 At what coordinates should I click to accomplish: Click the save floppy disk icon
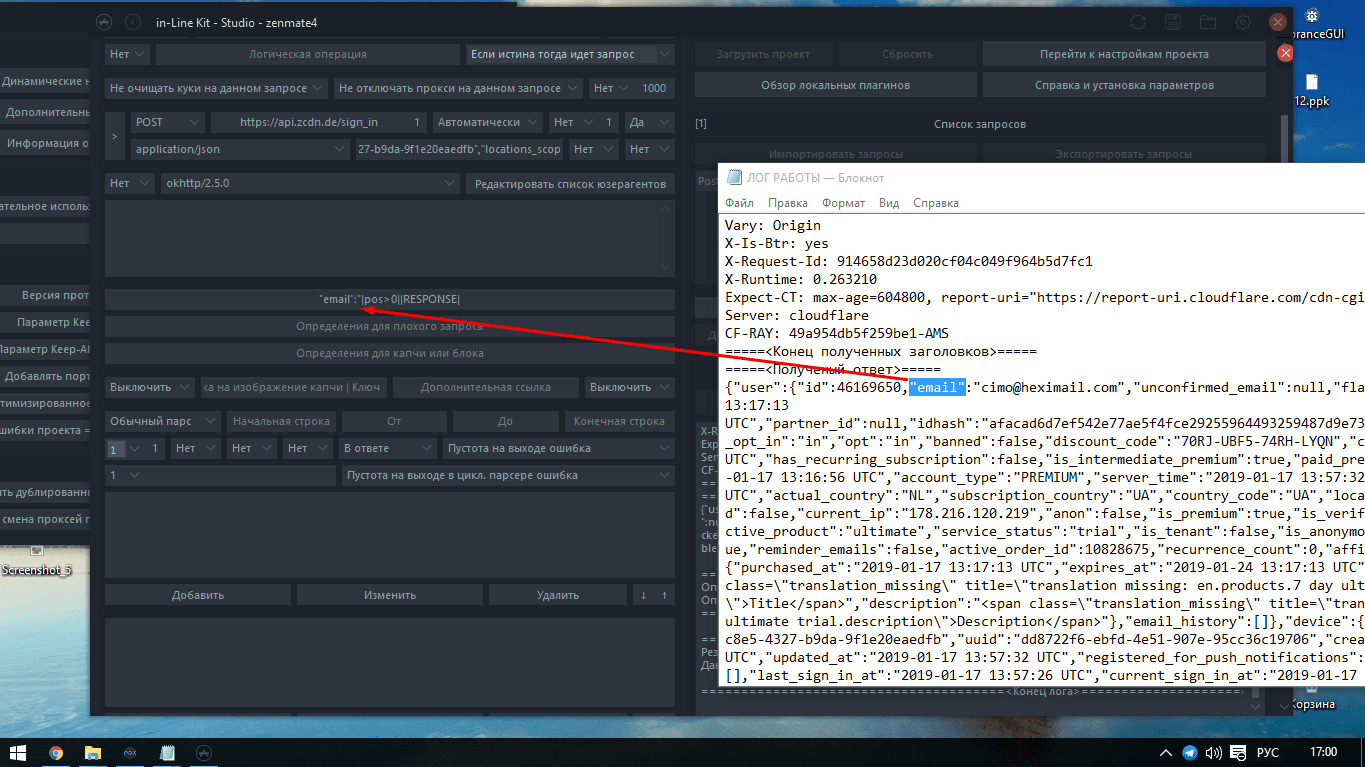click(x=1173, y=22)
